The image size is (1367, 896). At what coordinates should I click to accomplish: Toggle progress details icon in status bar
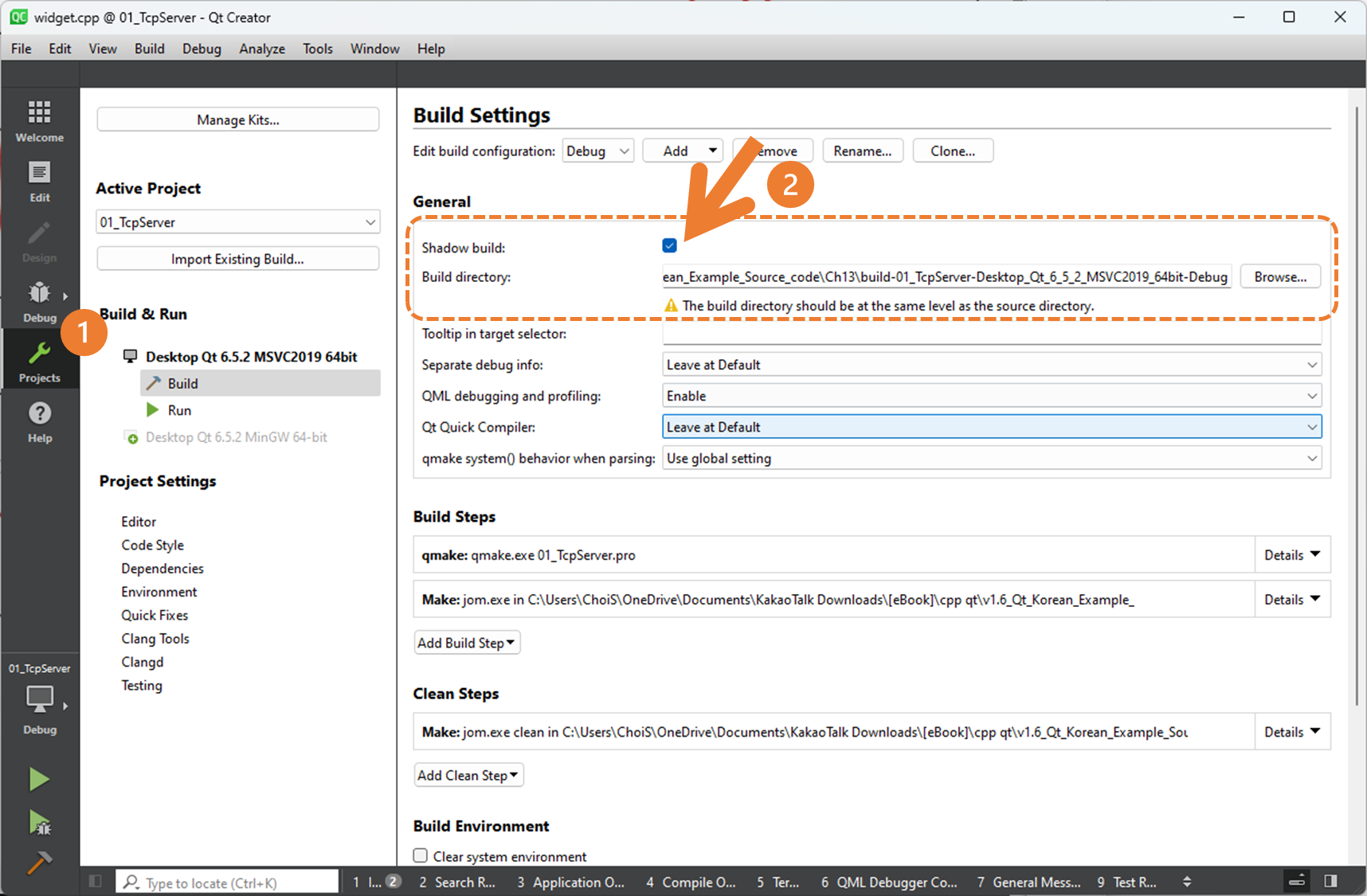click(x=1297, y=881)
